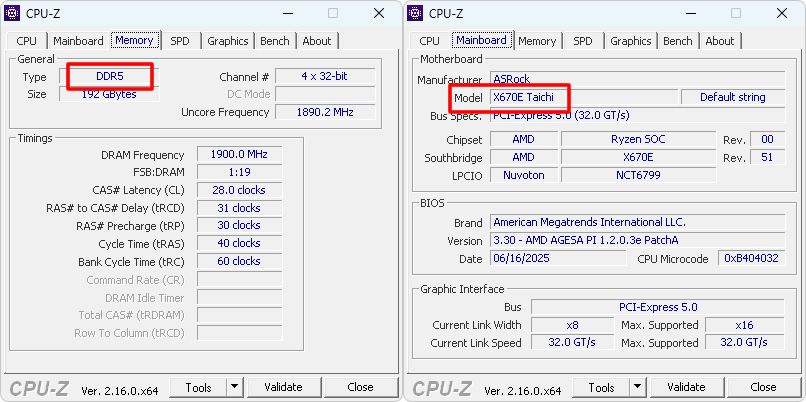Click BIOS version 3.30 AGESA value
The image size is (806, 402).
click(637, 240)
